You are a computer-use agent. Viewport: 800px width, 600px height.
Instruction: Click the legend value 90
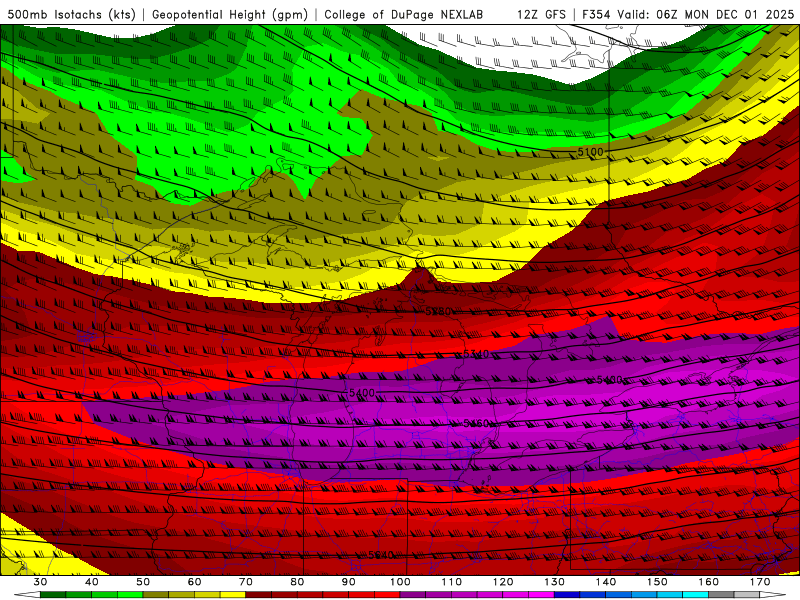[x=348, y=582]
